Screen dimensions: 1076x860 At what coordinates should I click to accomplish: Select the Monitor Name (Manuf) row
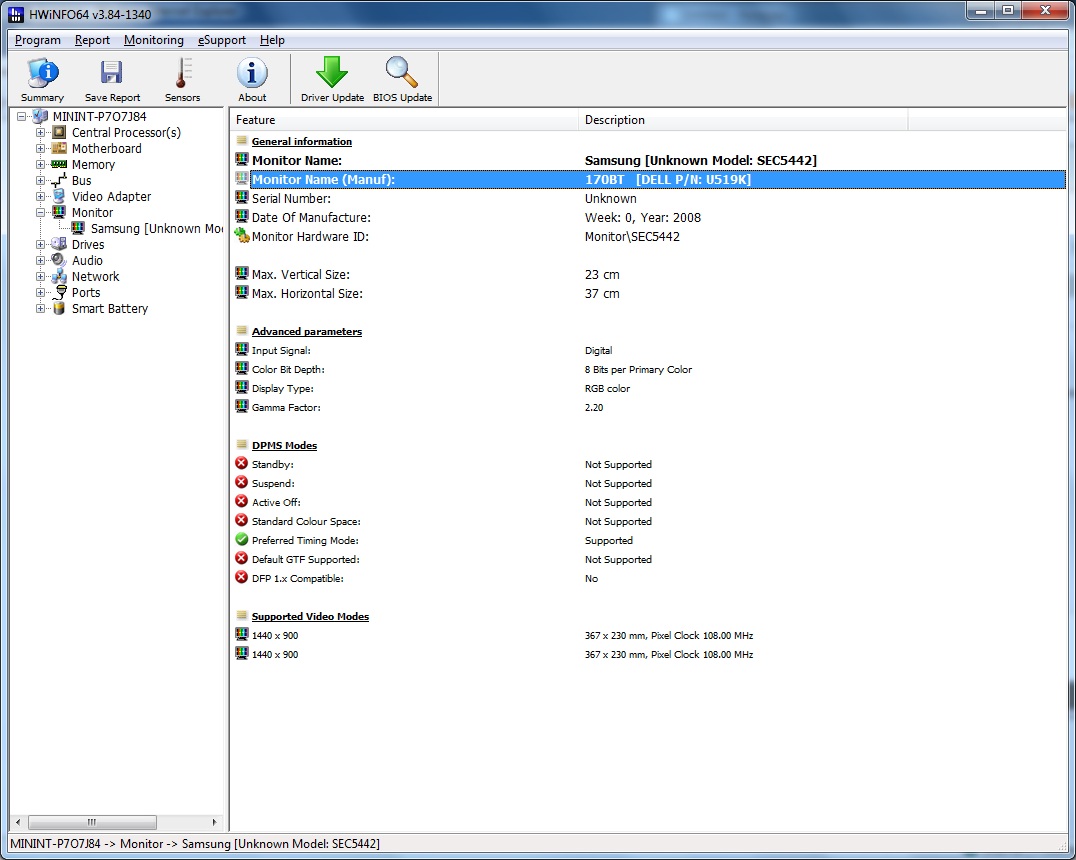[649, 179]
